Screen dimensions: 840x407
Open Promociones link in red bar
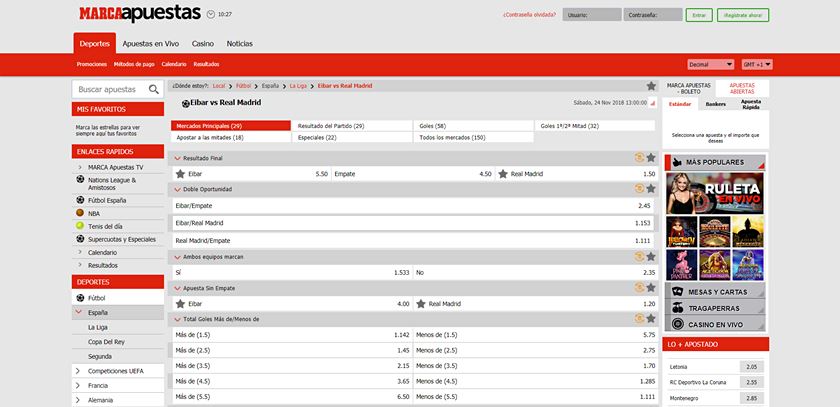click(92, 64)
